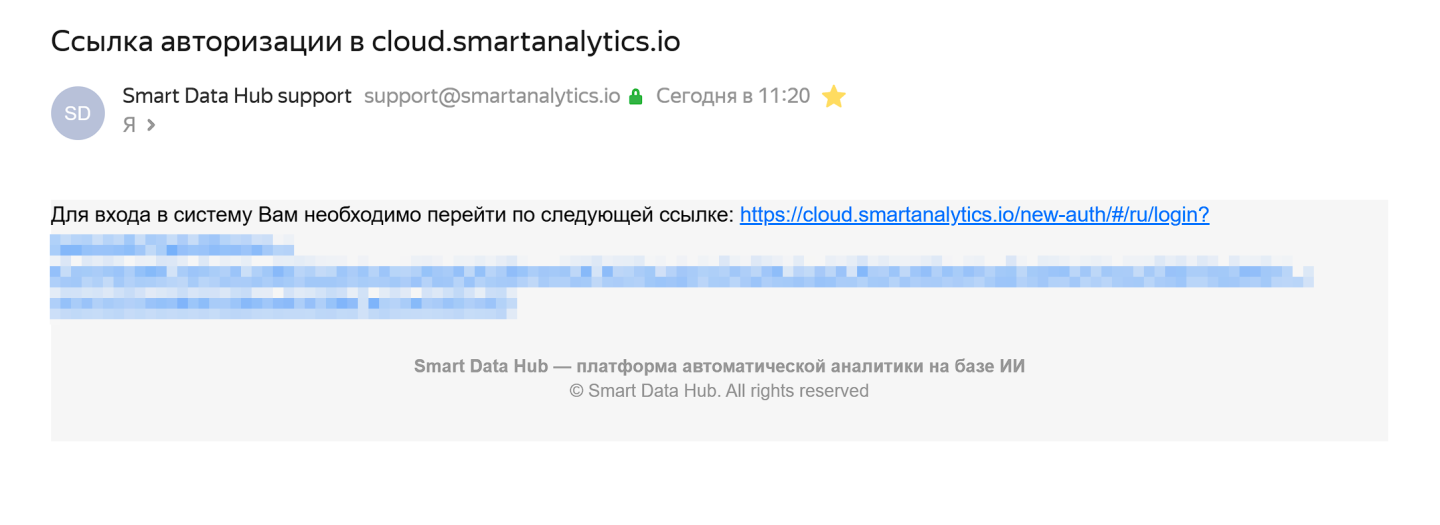Click the long blurred middle link line
The width and height of the screenshot is (1440, 525).
[x=680, y=273]
